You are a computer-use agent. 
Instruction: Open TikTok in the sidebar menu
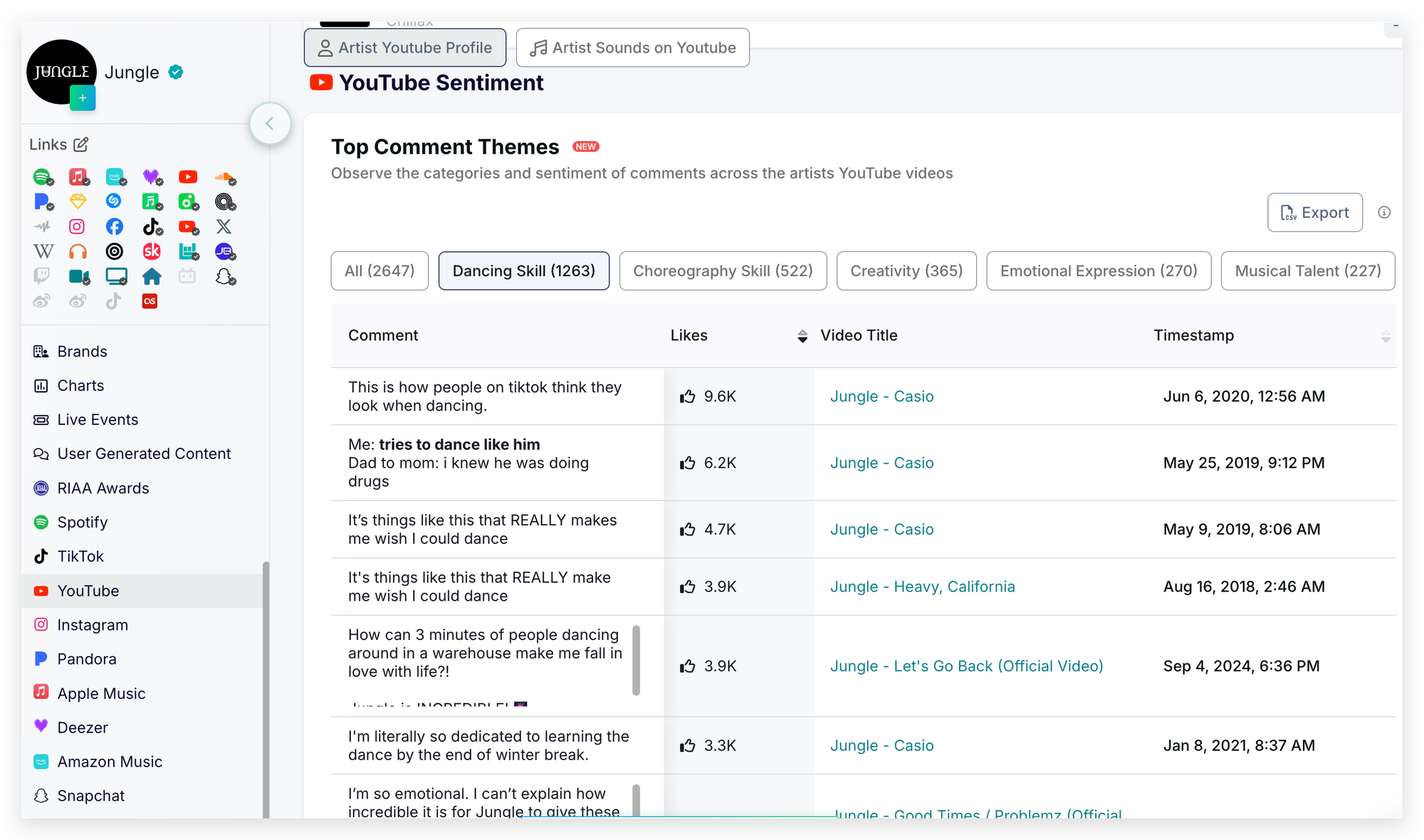[80, 556]
